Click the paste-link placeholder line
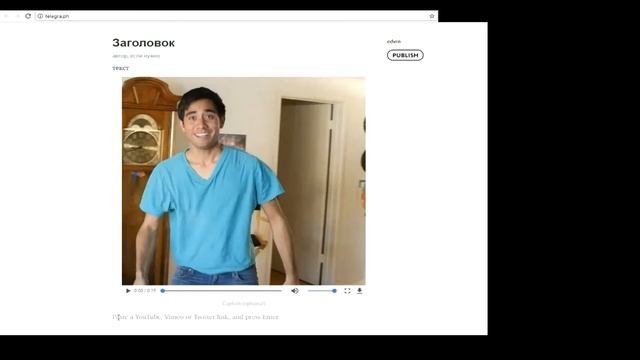Viewport: 640px width, 360px height. (x=196, y=317)
